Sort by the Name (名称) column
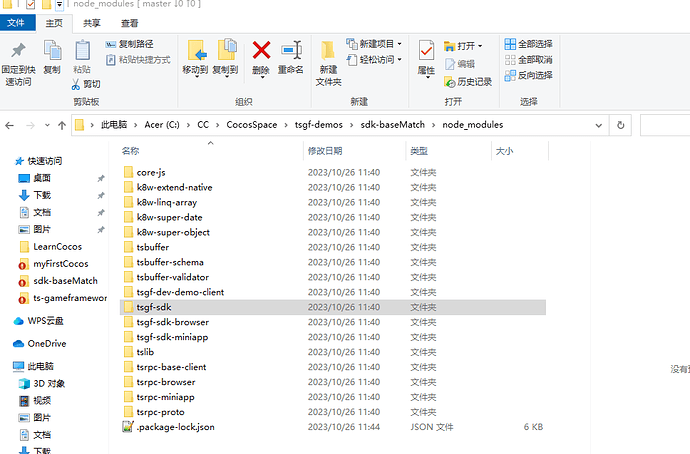690x454 pixels. click(131, 151)
